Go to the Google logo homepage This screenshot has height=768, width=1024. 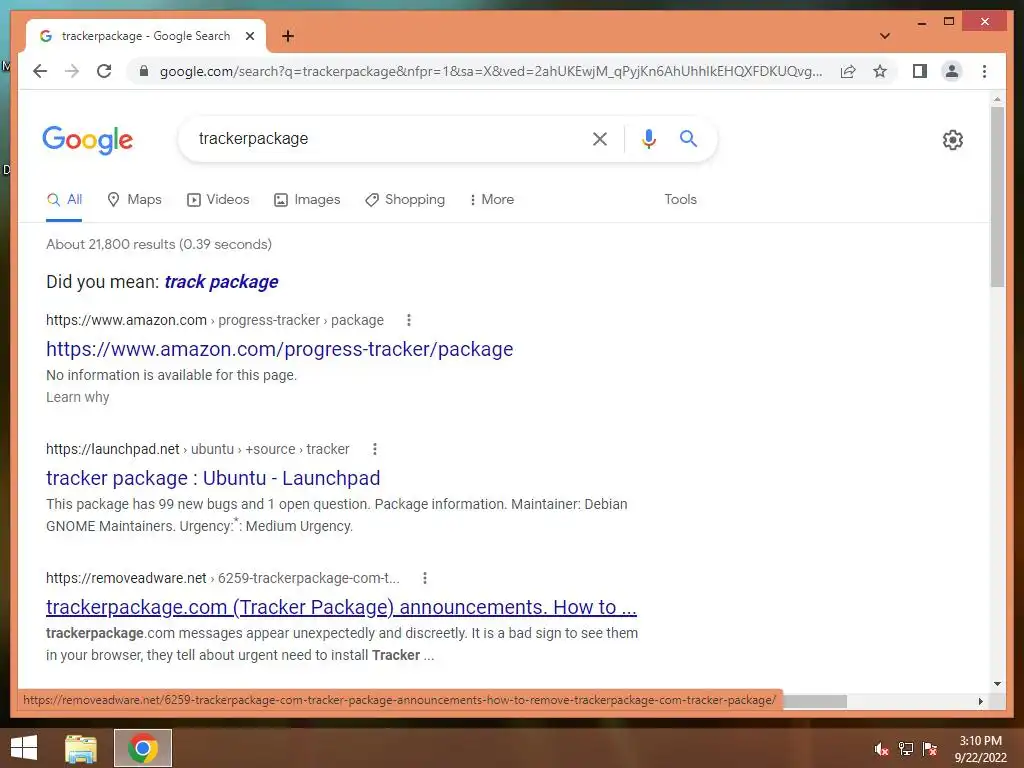pos(88,140)
